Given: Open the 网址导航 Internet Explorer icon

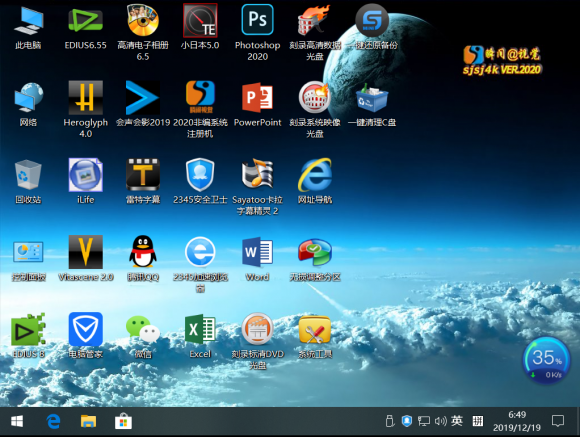Looking at the screenshot, I should (x=315, y=175).
